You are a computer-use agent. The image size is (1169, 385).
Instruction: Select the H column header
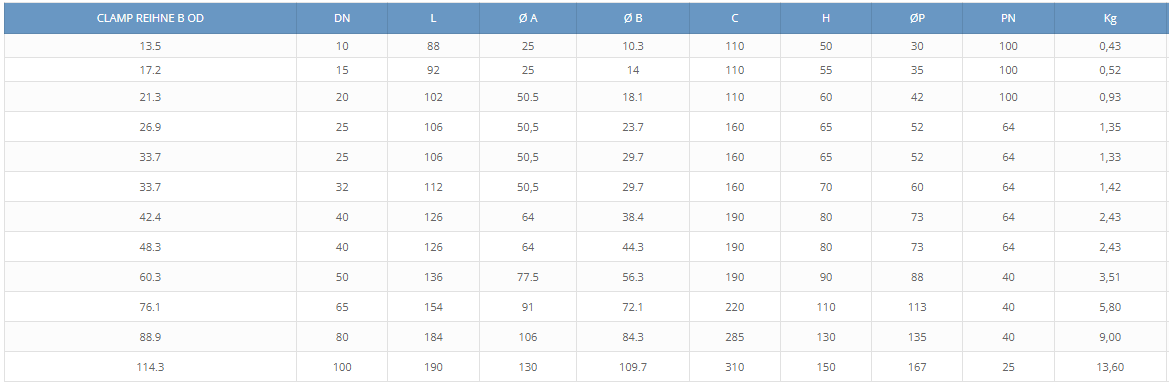click(x=826, y=19)
